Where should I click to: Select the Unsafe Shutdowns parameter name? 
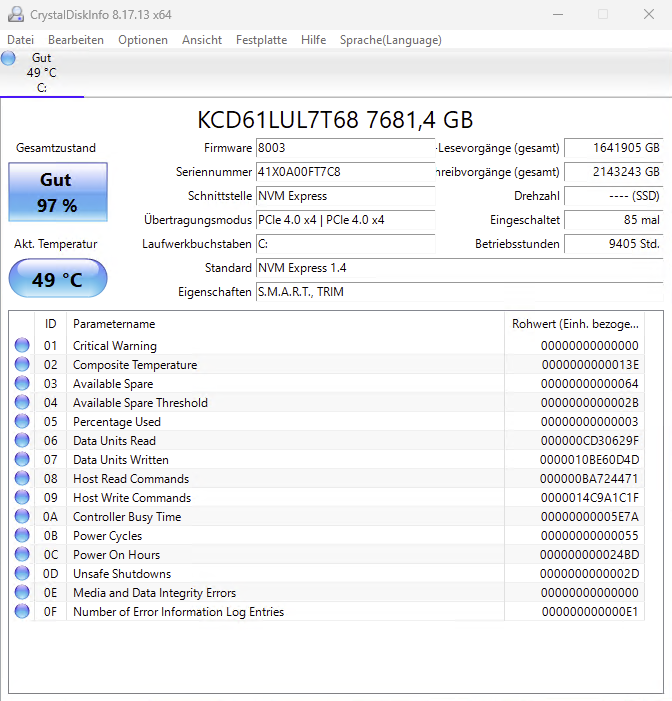coord(122,574)
